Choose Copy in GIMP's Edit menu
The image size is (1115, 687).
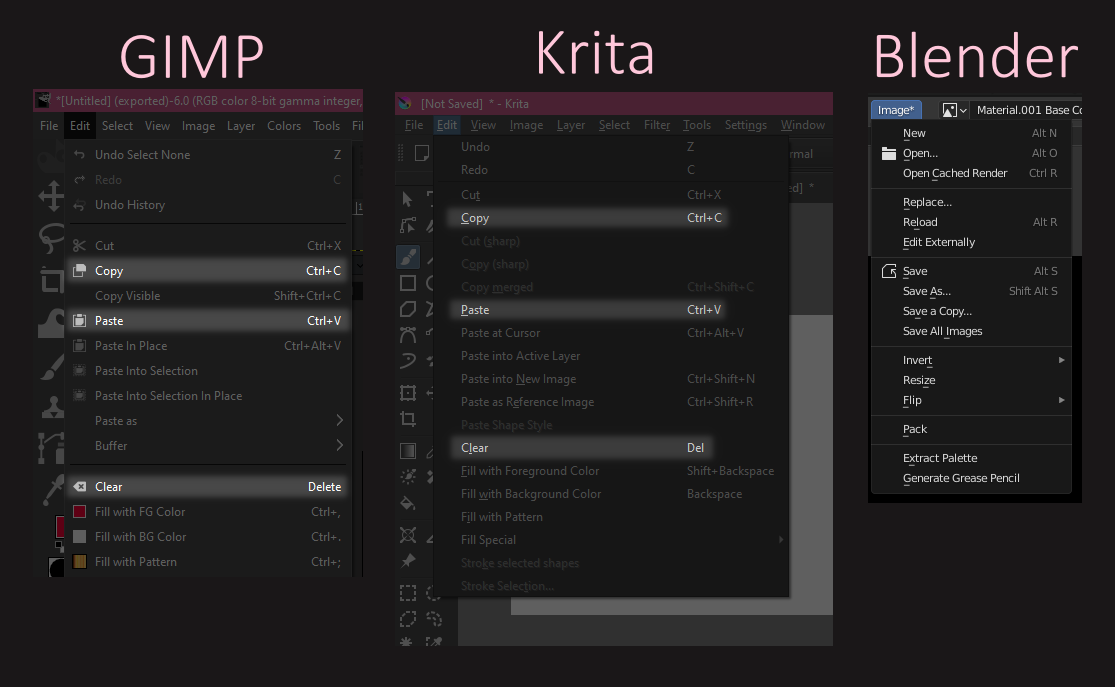[x=208, y=271]
